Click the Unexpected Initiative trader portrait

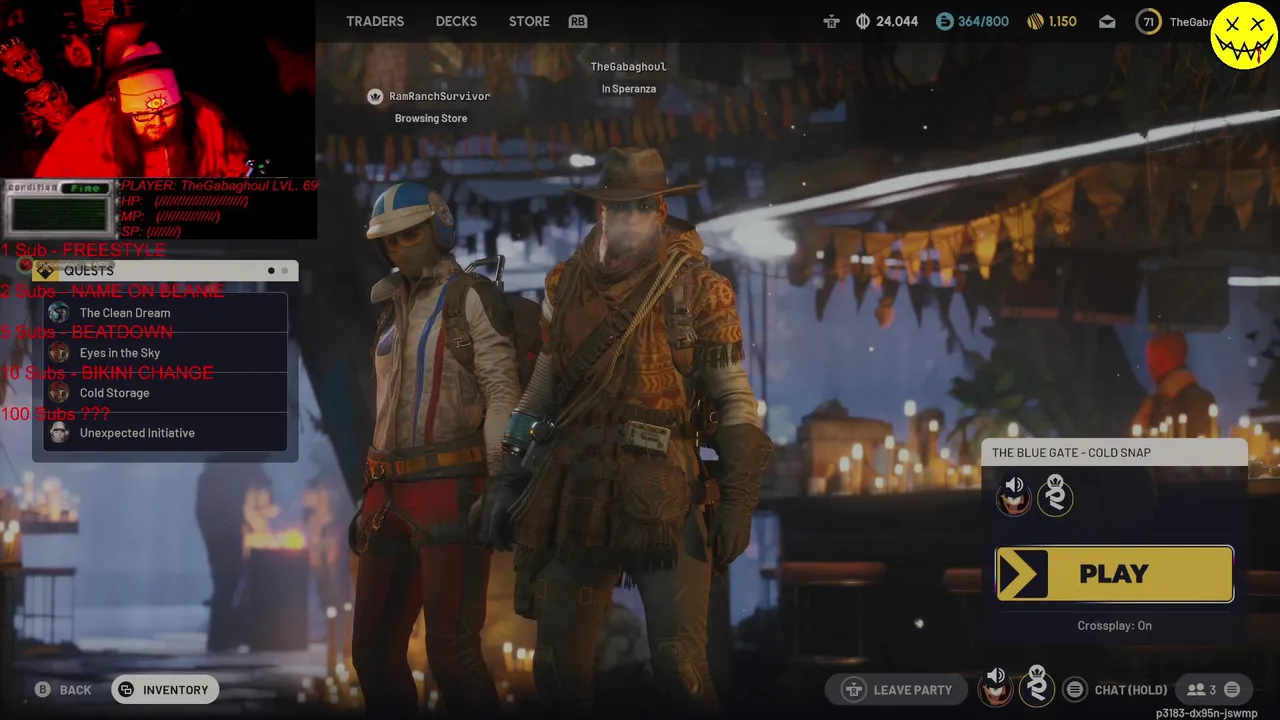[x=59, y=433]
